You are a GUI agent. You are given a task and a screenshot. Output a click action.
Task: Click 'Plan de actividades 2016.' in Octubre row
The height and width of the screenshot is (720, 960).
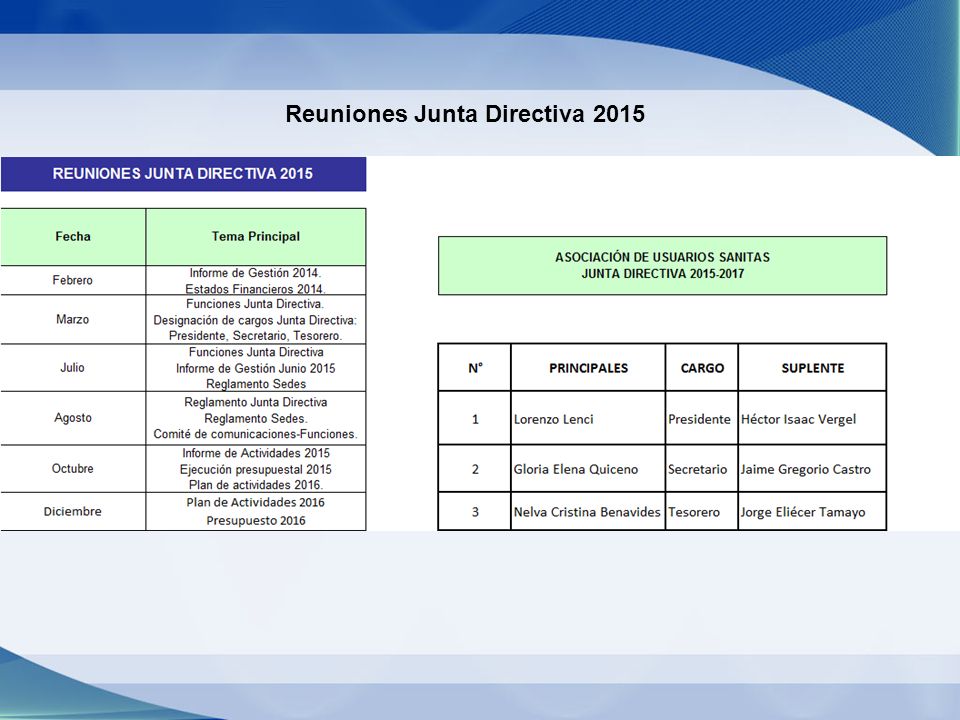coord(256,486)
